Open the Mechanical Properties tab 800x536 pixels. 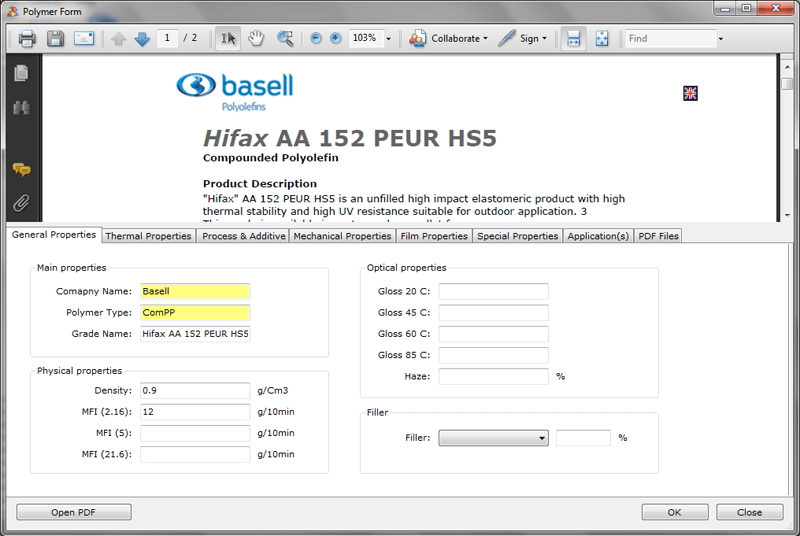[x=342, y=236]
